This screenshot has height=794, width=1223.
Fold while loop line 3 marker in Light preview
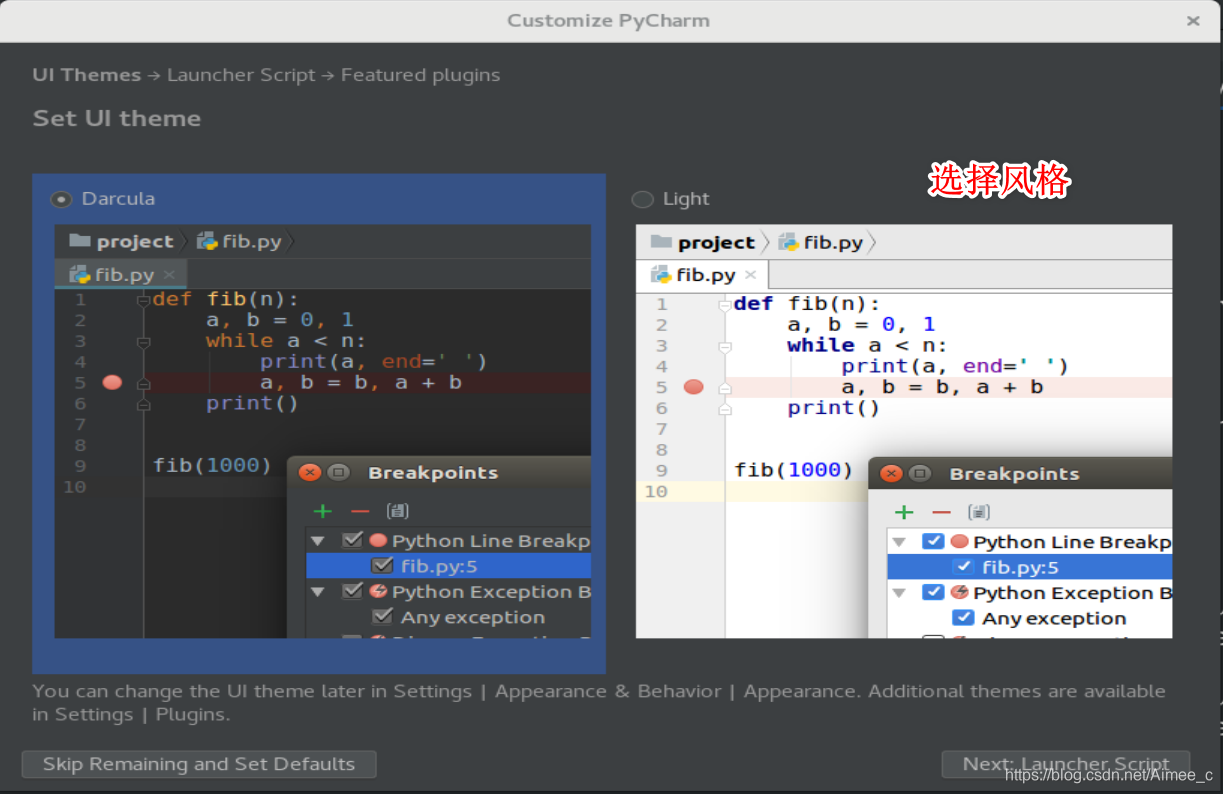(x=725, y=345)
